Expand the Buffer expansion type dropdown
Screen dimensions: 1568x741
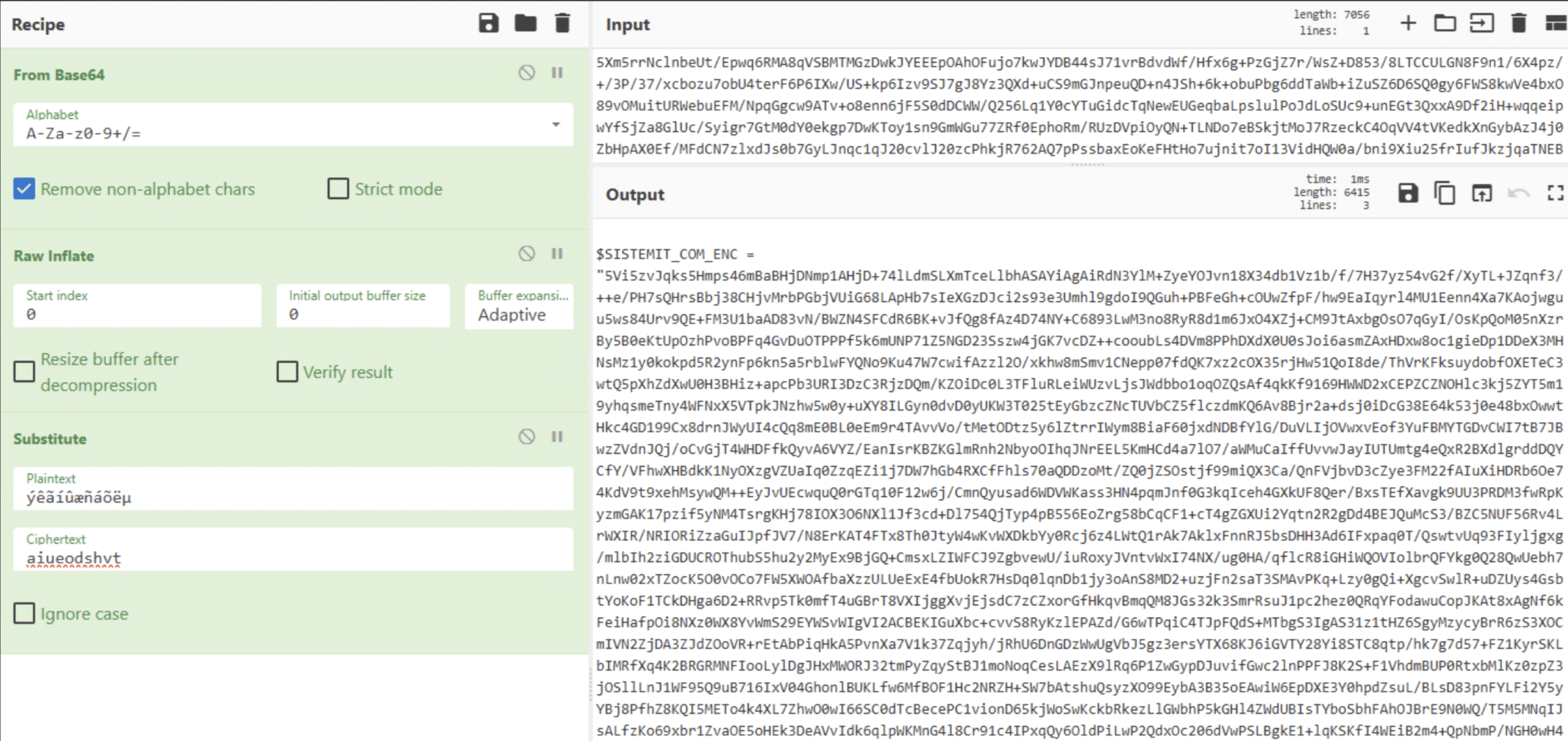click(x=519, y=314)
